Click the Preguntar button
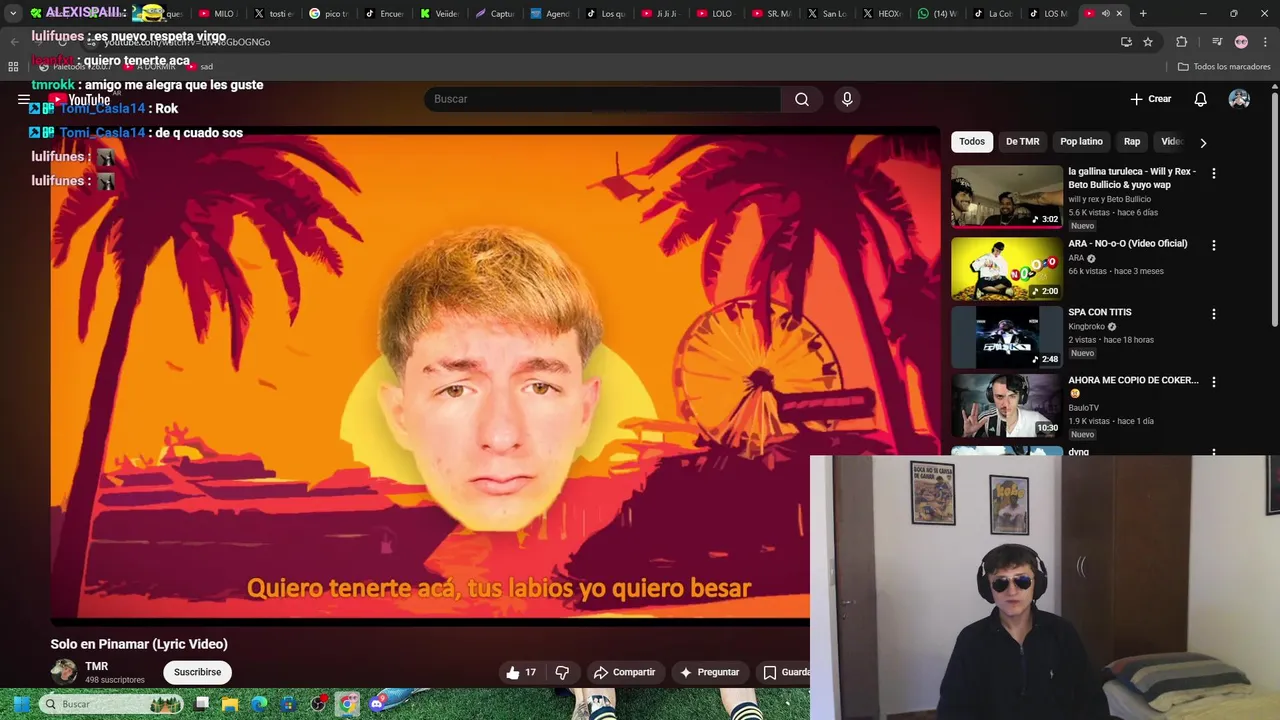1280x720 pixels. pyautogui.click(x=709, y=672)
